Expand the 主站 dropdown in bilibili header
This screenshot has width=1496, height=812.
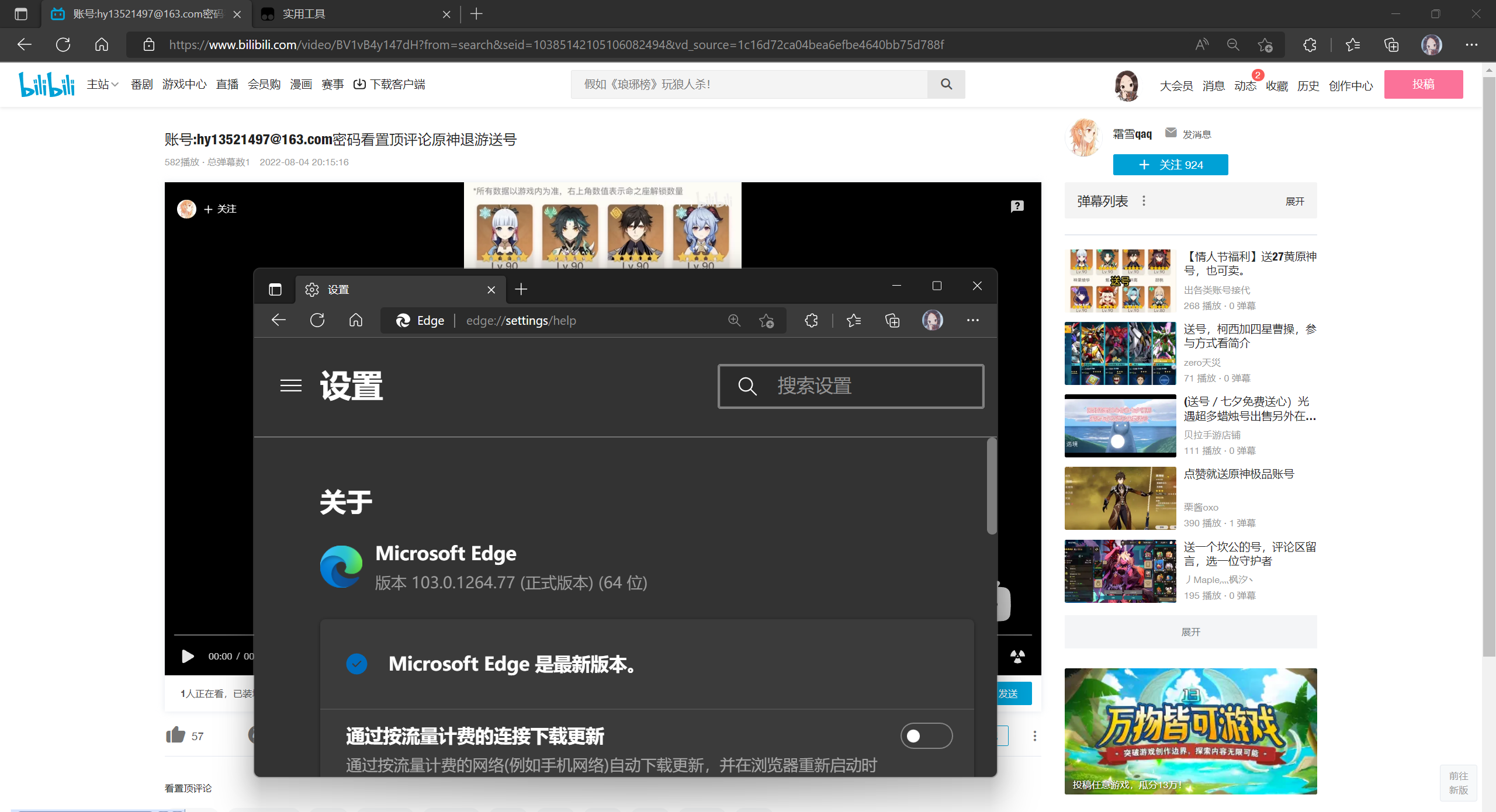(103, 85)
